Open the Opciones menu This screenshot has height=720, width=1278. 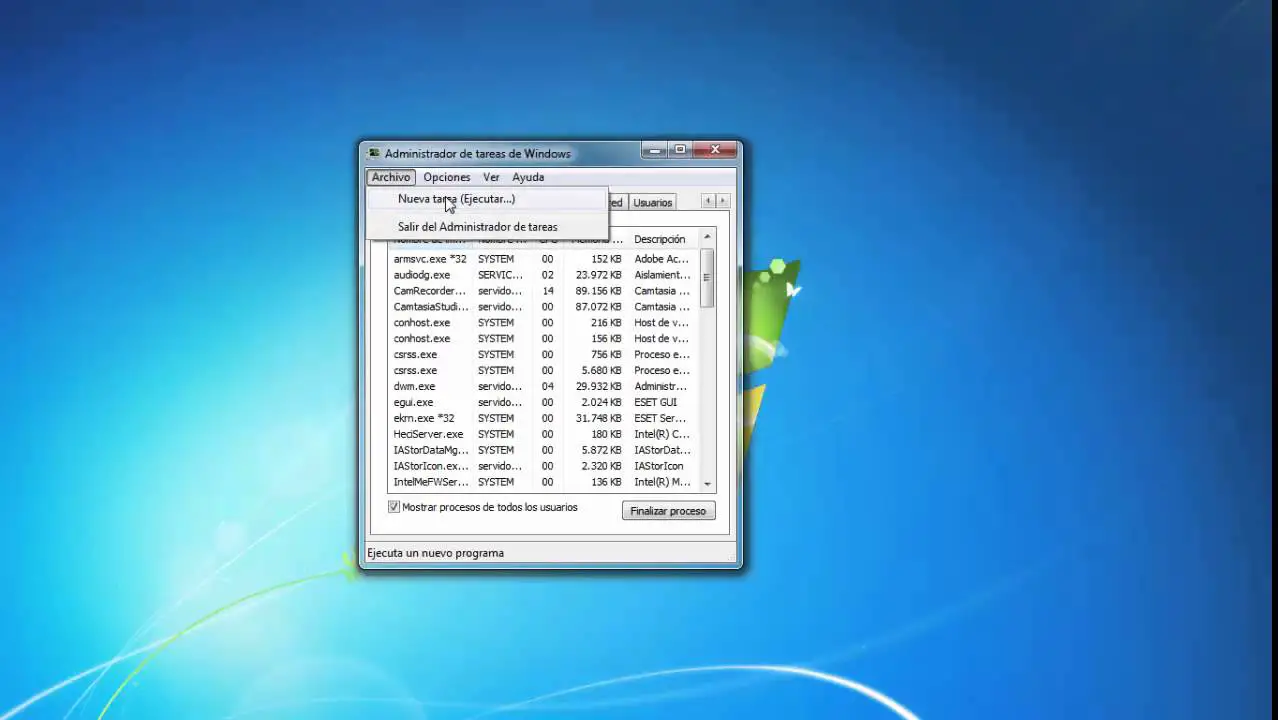[x=446, y=177]
